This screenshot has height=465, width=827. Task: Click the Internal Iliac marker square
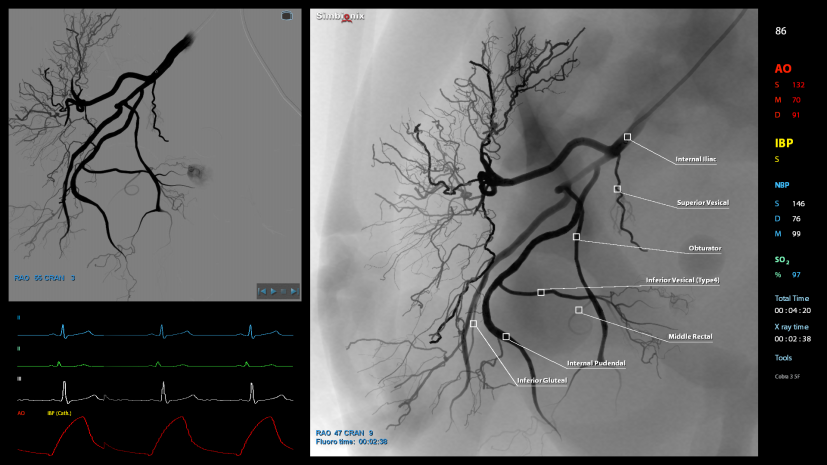[x=627, y=136]
